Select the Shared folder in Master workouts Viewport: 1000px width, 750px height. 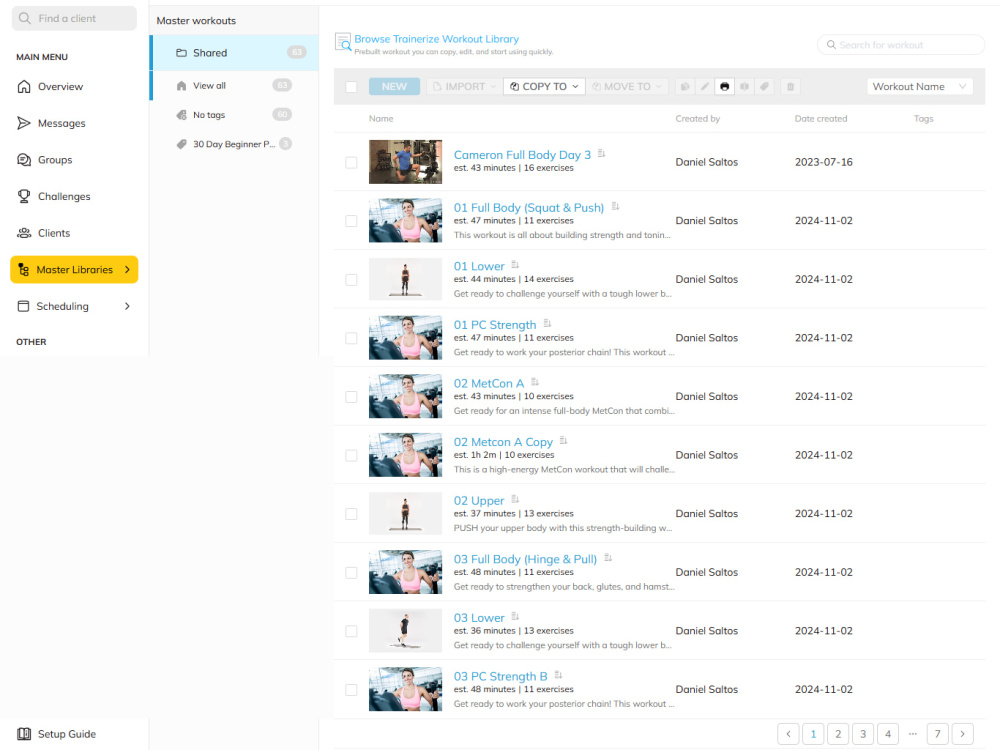pyautogui.click(x=235, y=53)
